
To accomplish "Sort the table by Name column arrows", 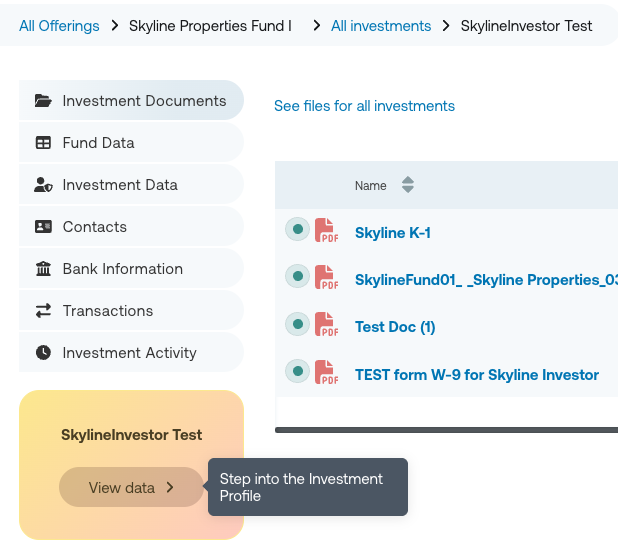I will coord(408,185).
